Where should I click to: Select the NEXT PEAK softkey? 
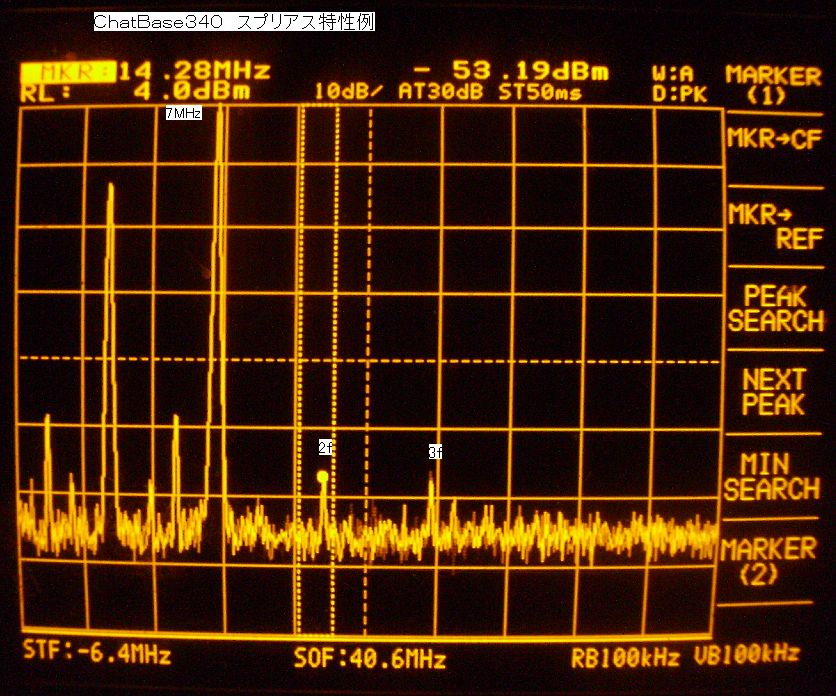point(774,392)
